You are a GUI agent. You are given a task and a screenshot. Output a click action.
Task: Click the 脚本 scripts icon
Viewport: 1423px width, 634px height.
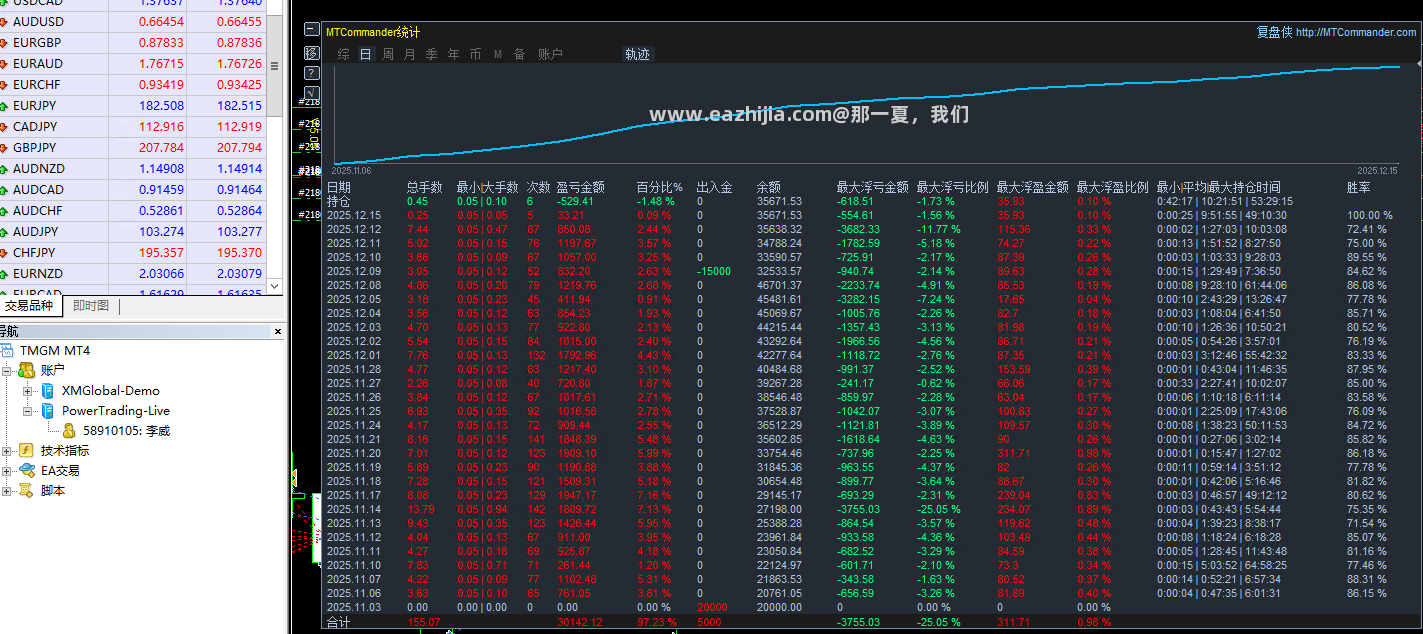point(26,491)
